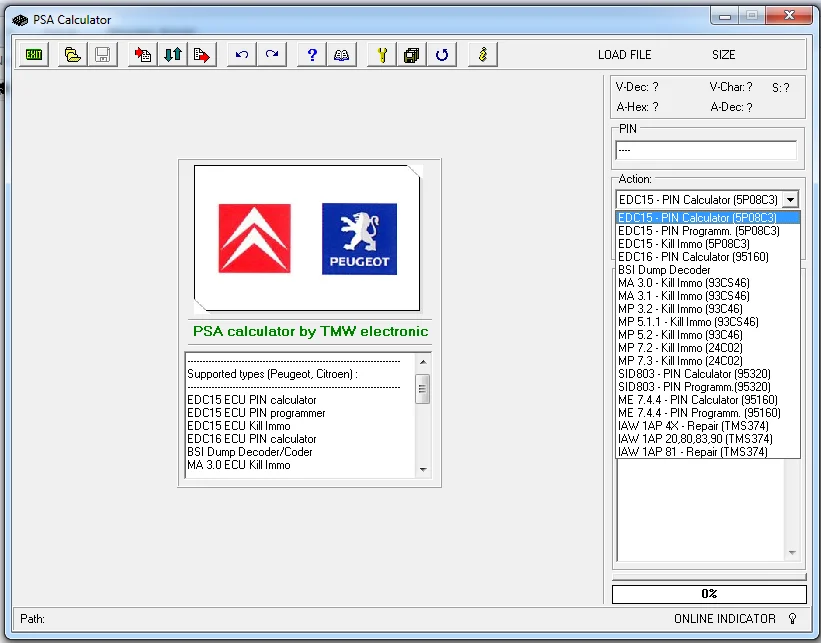This screenshot has width=821, height=643.
Task: Choose EDC15 - Kill Immo (5P08C3)
Action: pos(708,243)
